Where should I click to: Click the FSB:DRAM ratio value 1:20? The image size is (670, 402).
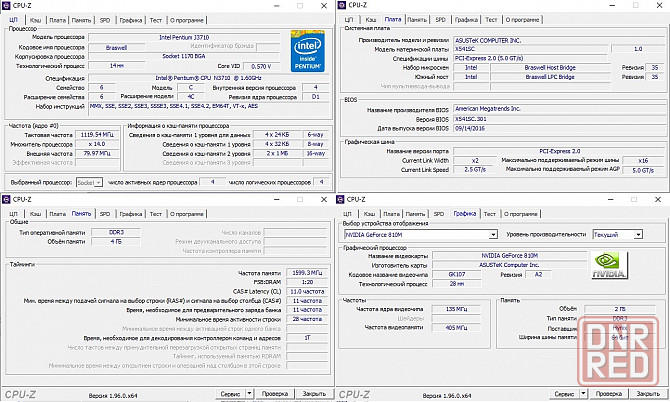click(x=307, y=282)
